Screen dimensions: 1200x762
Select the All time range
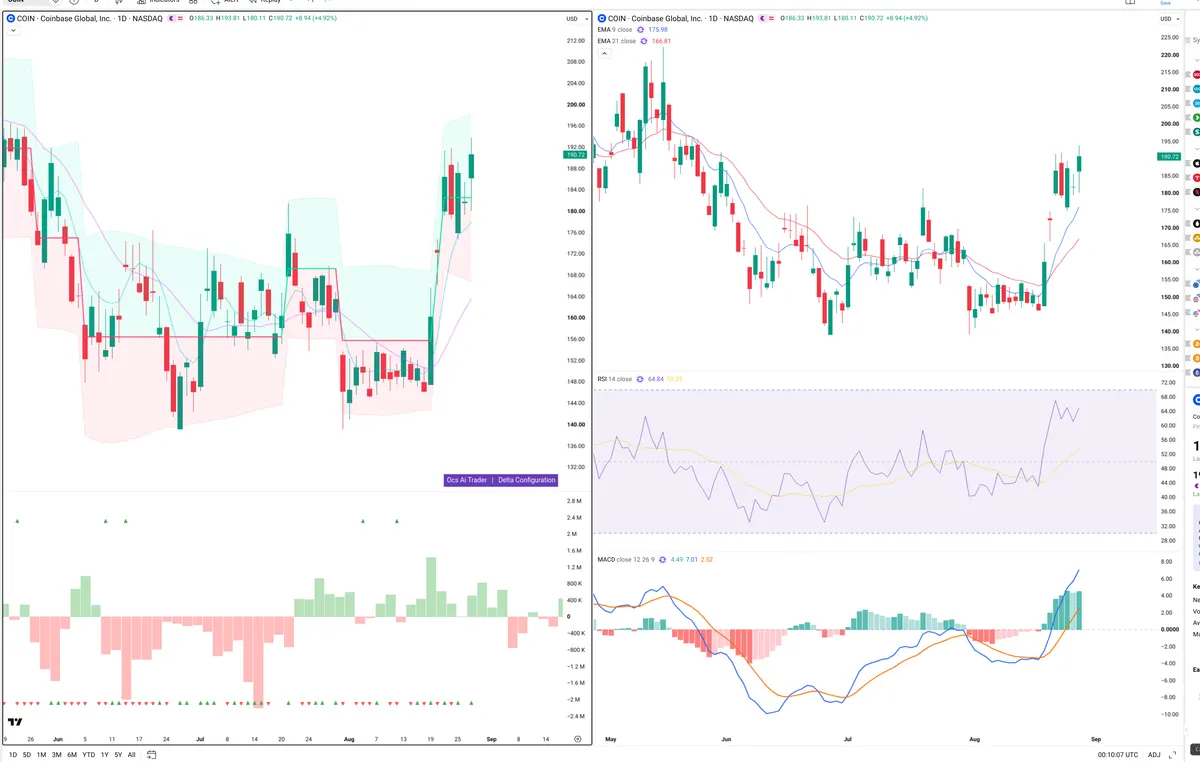[132, 754]
